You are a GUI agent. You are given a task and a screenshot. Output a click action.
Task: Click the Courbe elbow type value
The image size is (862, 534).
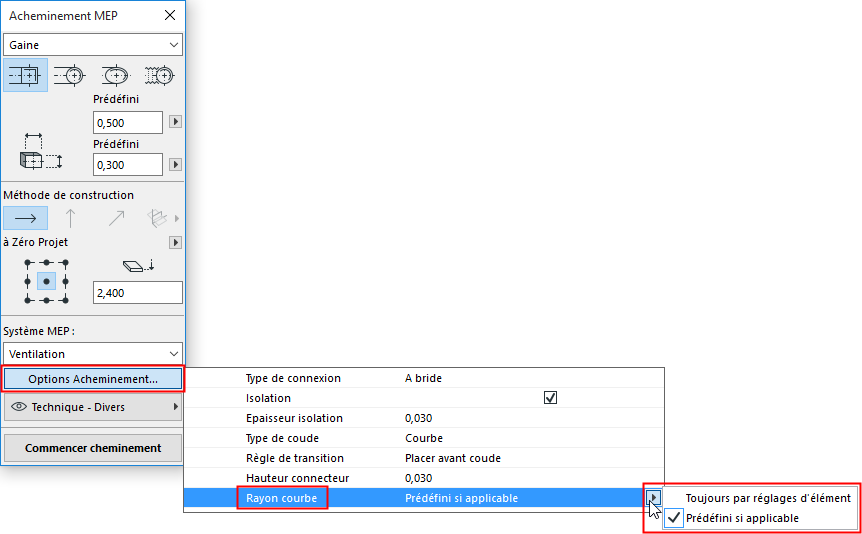424,438
